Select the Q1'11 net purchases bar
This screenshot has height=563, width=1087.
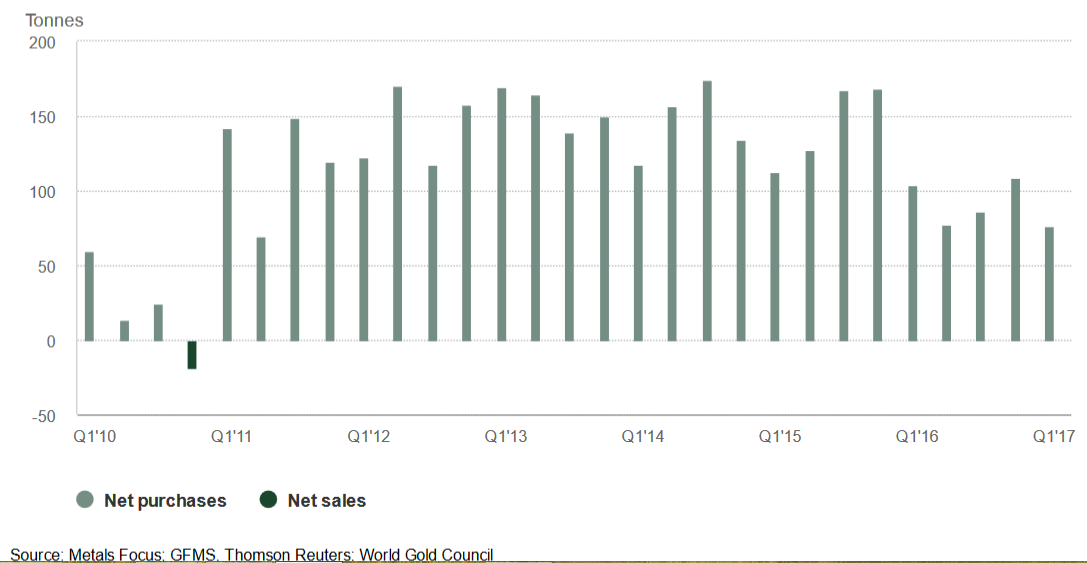pos(227,235)
